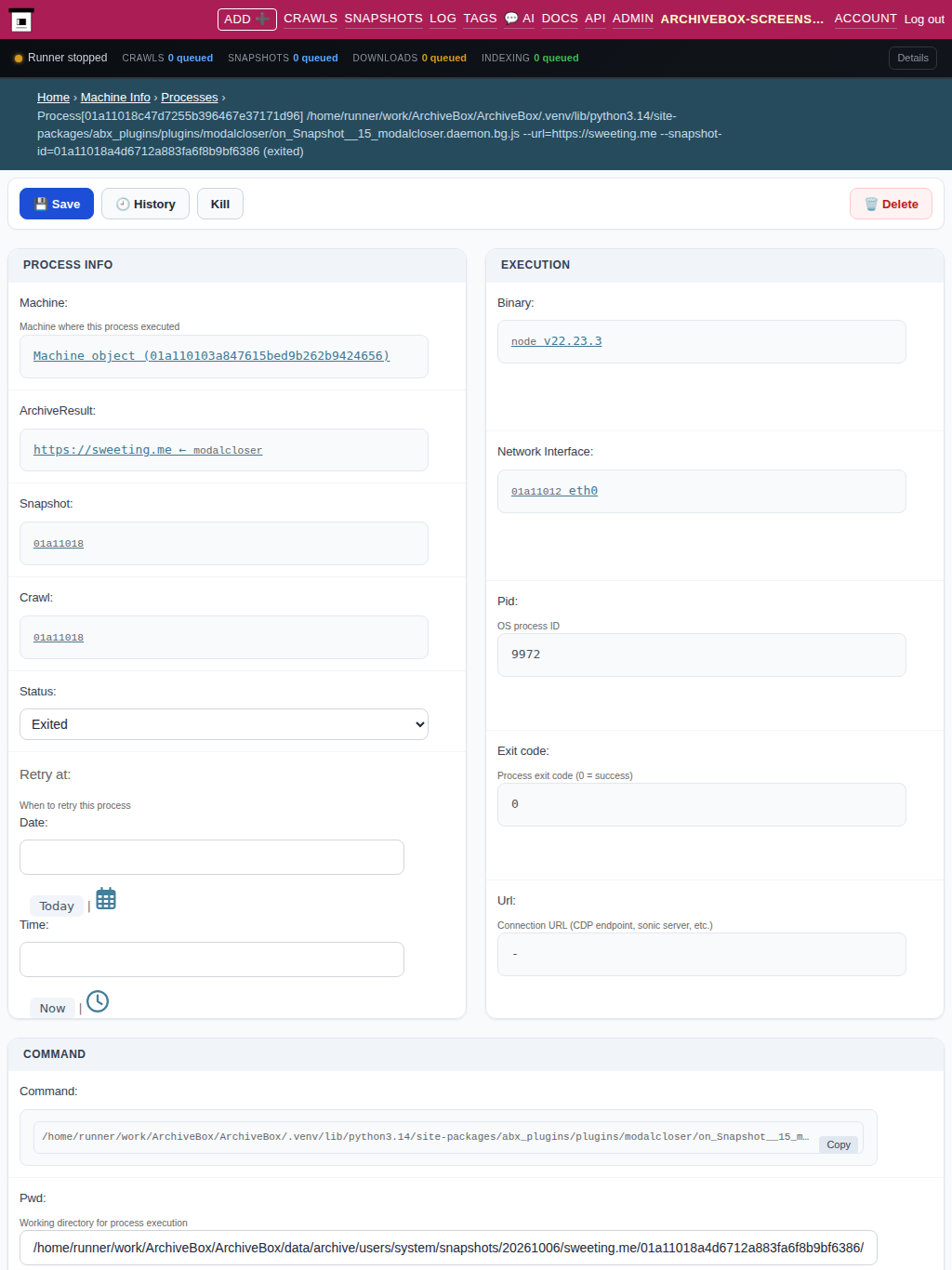Screen dimensions: 952x1270
Task: Copy the command text
Action: tap(839, 1144)
